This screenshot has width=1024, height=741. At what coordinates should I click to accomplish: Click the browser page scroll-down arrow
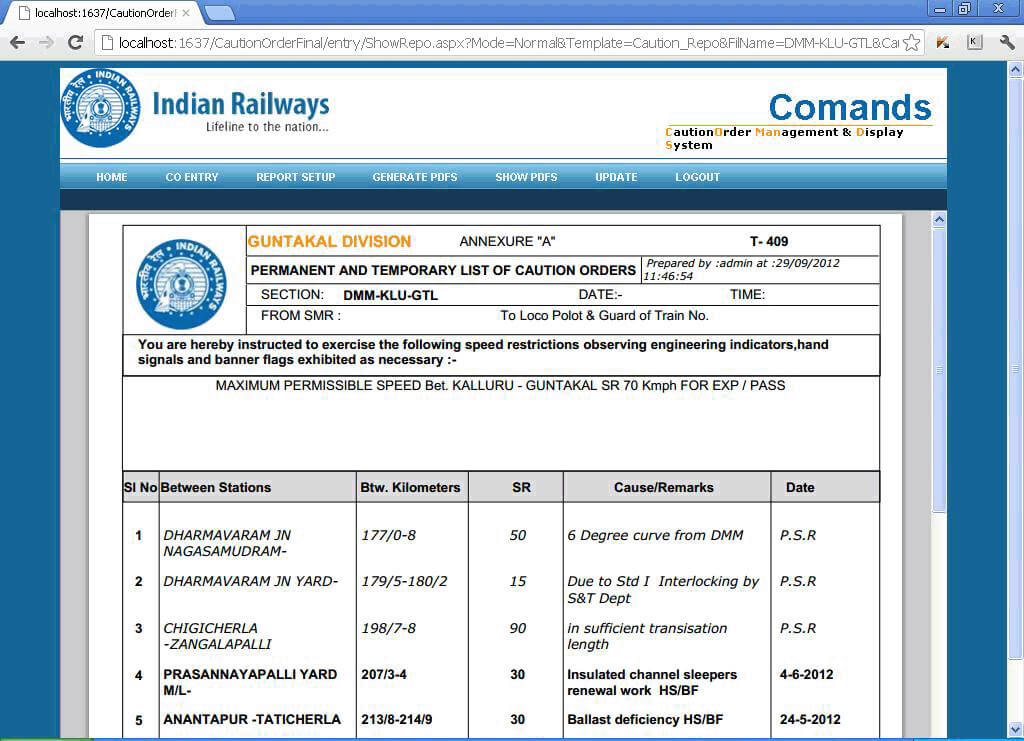click(1015, 729)
